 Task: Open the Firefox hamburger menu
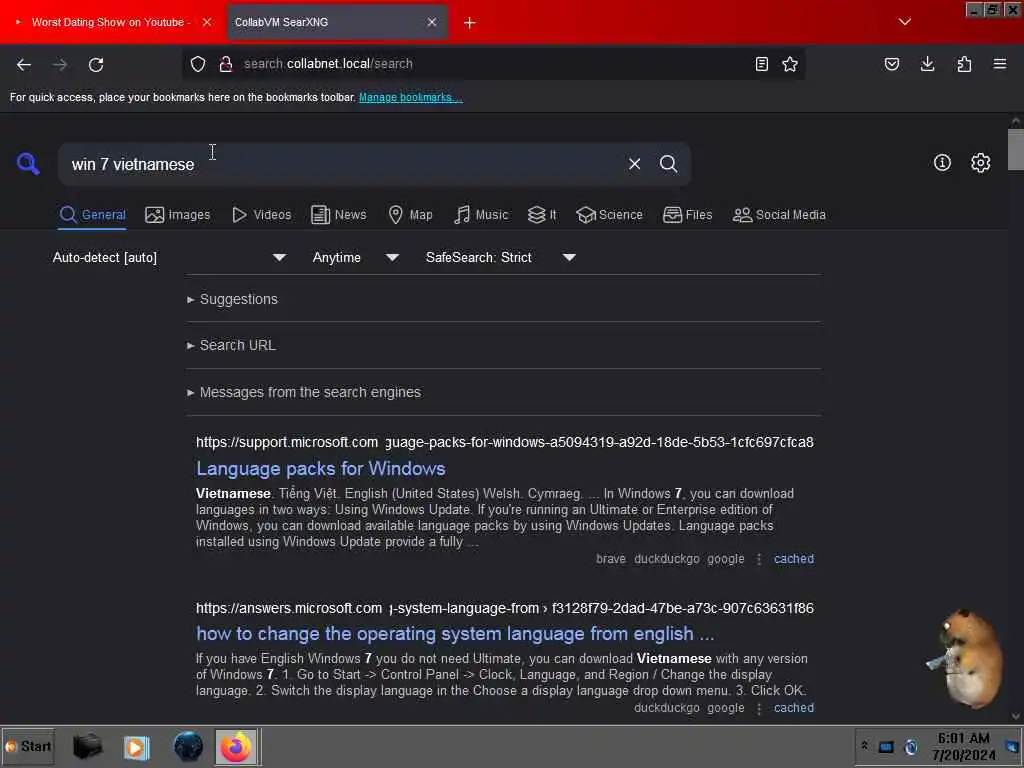[x=1000, y=64]
